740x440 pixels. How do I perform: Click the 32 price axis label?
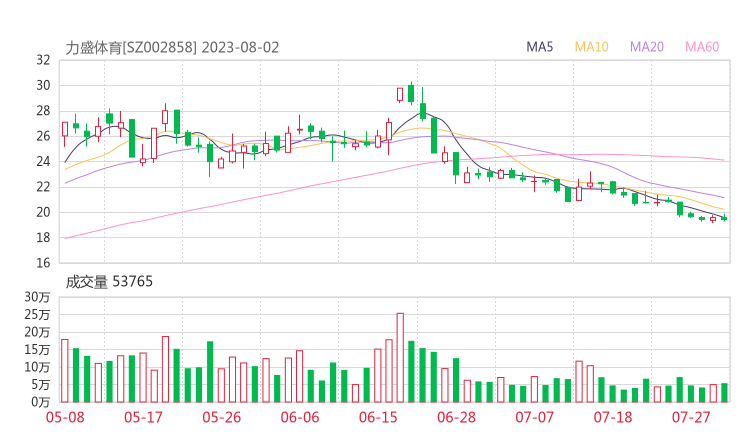click(x=43, y=60)
